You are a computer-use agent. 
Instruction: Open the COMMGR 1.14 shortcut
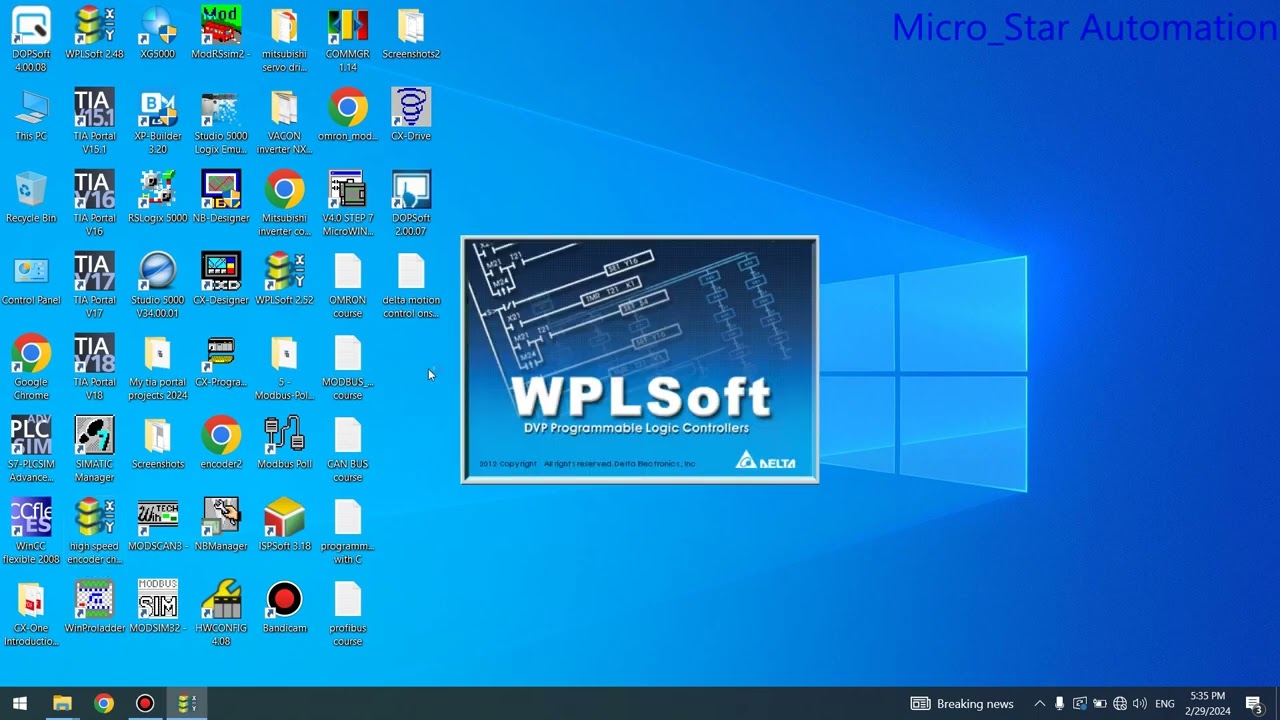coord(348,38)
